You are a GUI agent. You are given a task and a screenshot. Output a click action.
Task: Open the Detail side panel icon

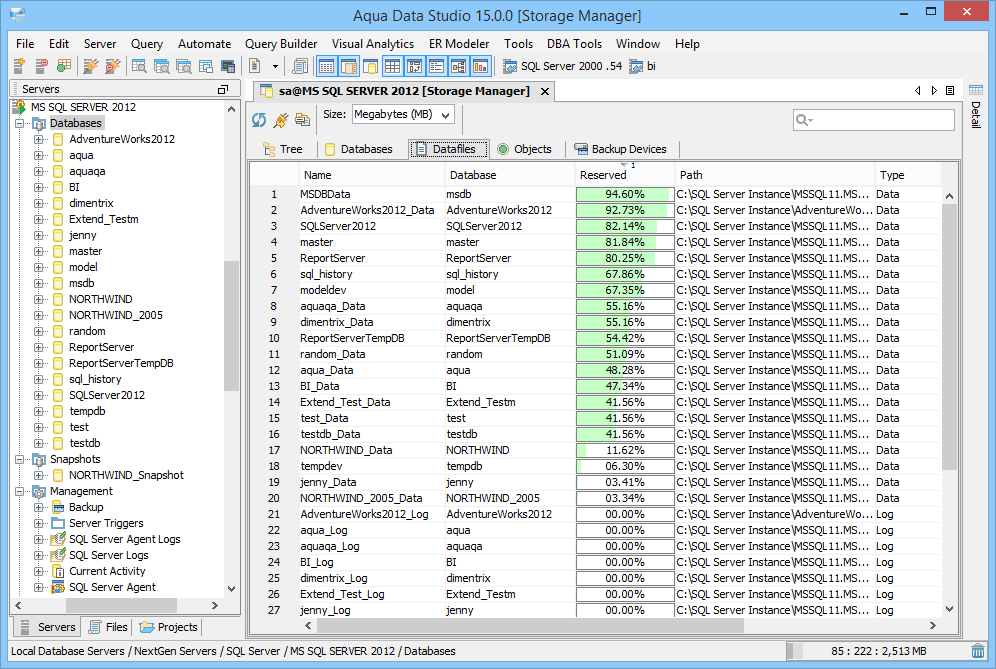click(976, 90)
